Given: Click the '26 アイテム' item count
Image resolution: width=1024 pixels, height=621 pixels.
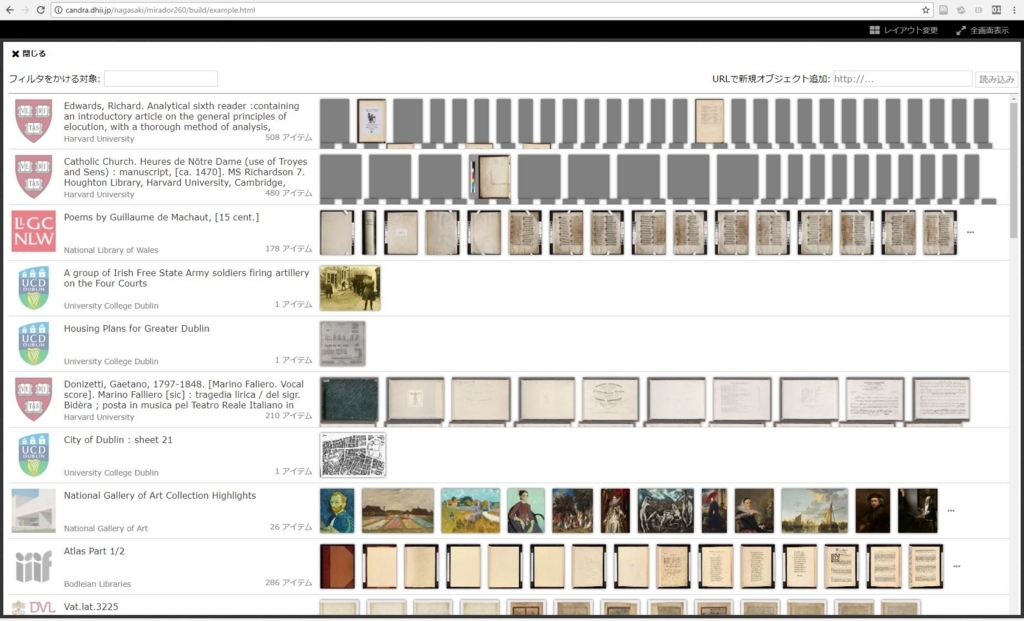Looking at the screenshot, I should (291, 527).
